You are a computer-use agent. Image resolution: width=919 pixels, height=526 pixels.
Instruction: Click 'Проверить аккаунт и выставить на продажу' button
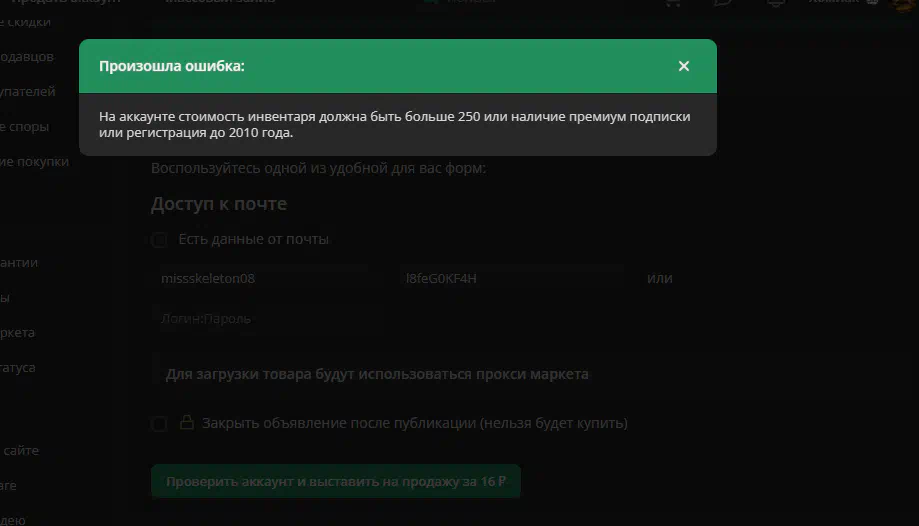[336, 481]
